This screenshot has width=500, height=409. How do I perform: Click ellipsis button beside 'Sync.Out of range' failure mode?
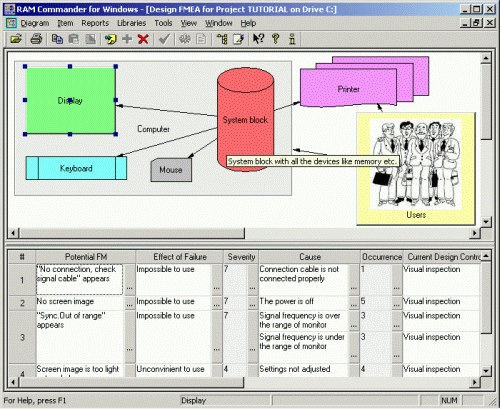click(x=130, y=337)
